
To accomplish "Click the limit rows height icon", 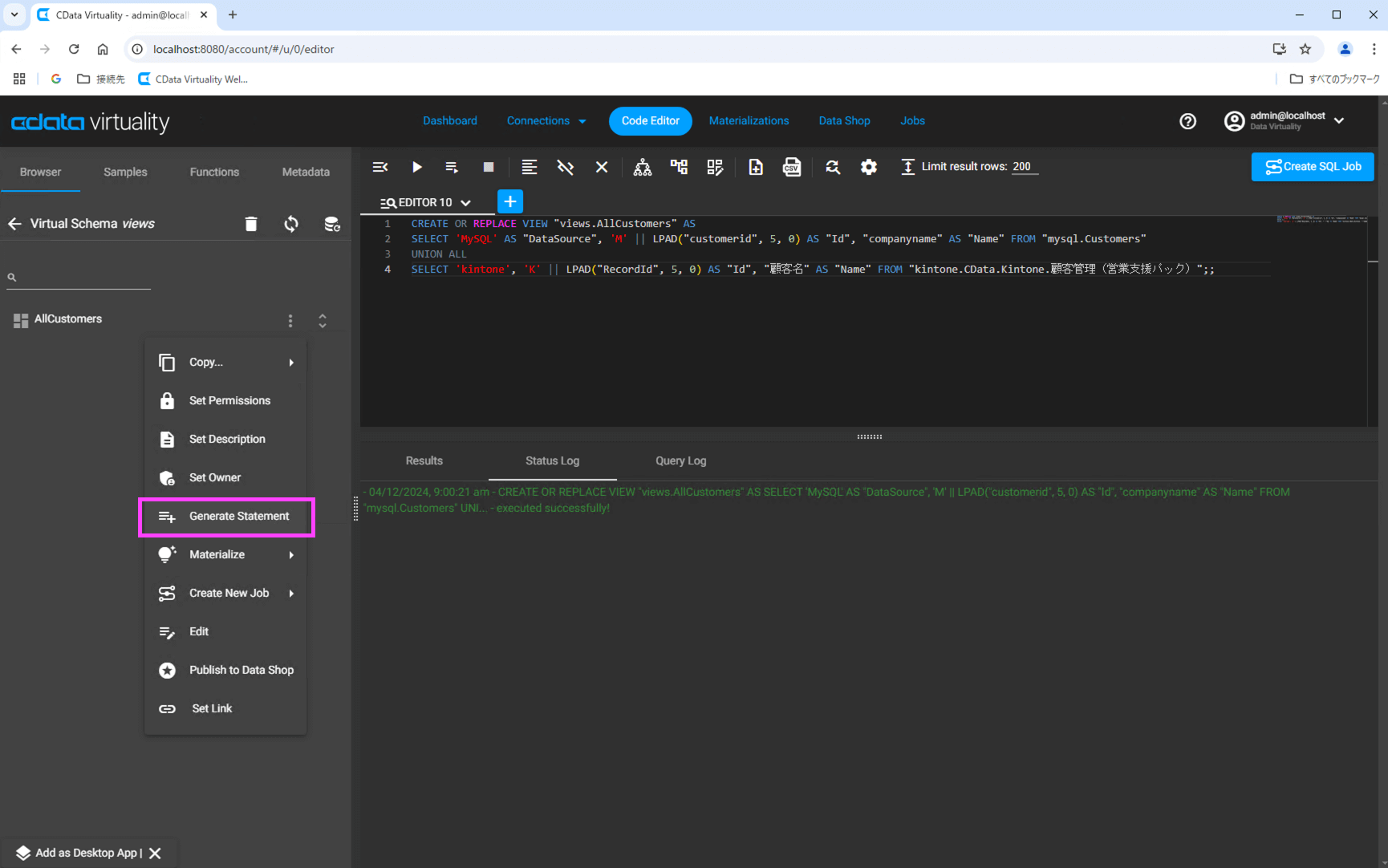I will [907, 167].
